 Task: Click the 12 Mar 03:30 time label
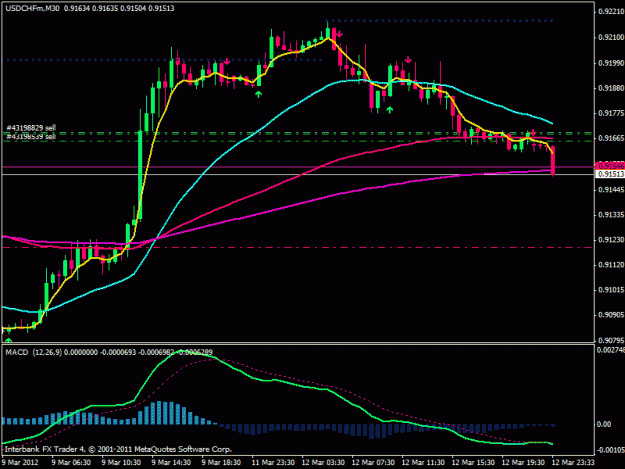coord(323,462)
